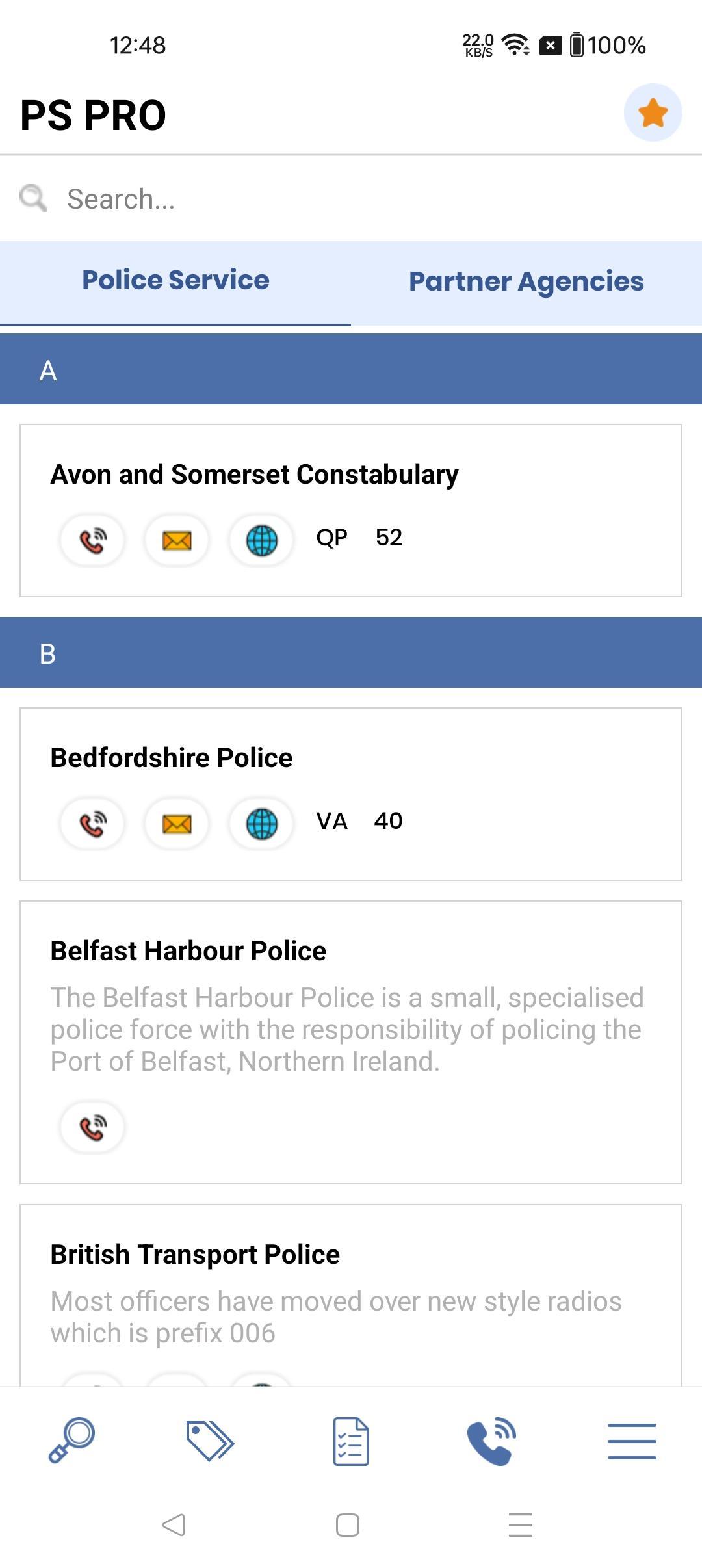Select the Police Service tab

click(x=175, y=281)
